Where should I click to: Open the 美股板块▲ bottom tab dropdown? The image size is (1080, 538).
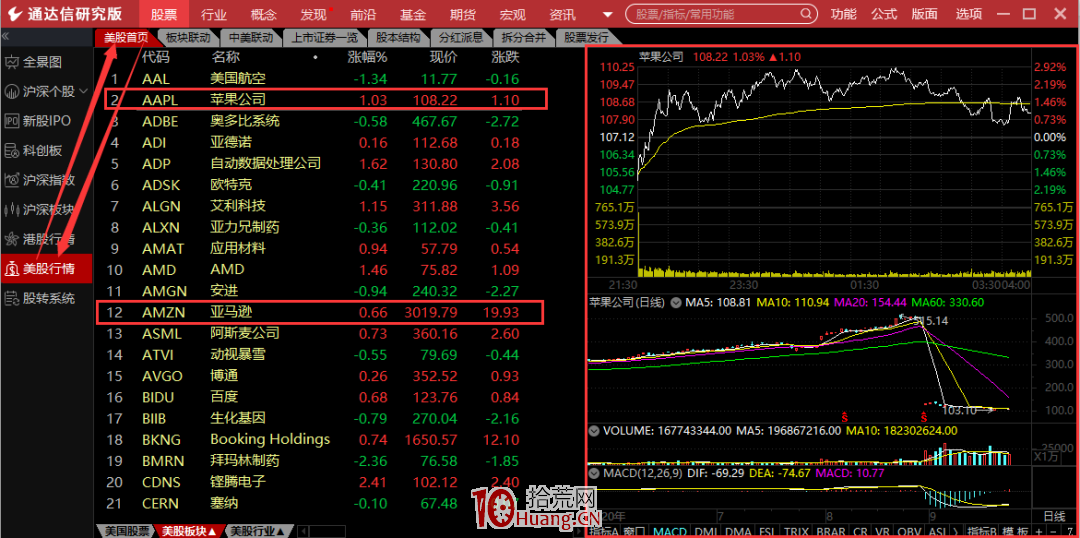pyautogui.click(x=189, y=531)
